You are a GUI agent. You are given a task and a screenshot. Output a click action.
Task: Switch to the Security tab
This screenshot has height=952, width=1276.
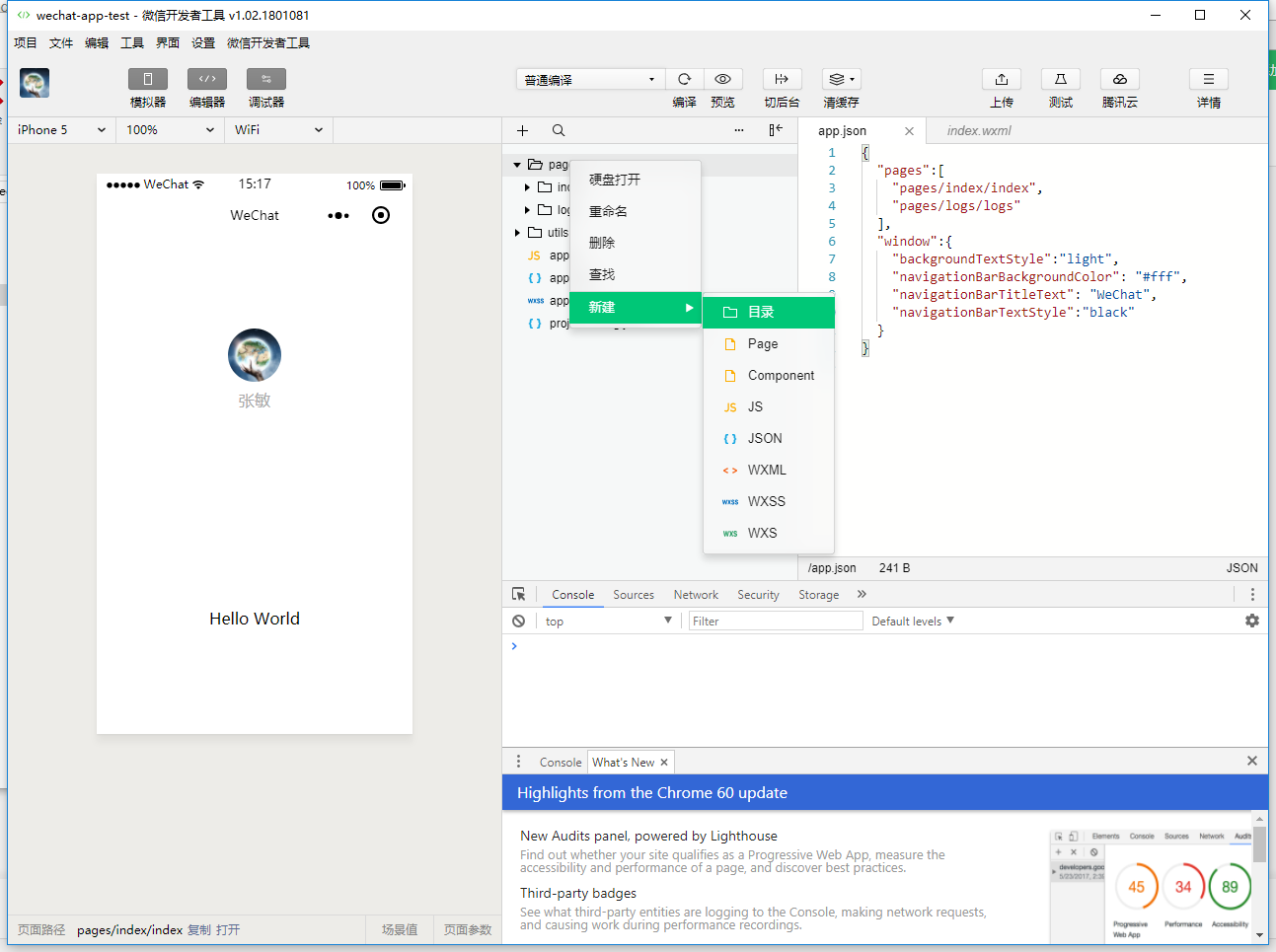758,594
